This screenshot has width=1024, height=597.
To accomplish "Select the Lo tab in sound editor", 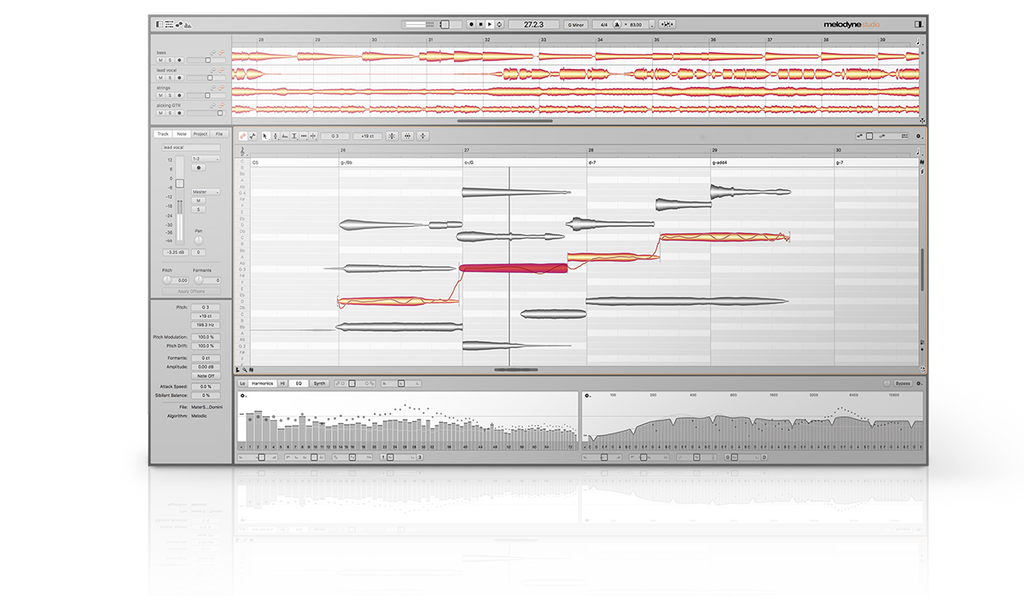I will (242, 383).
